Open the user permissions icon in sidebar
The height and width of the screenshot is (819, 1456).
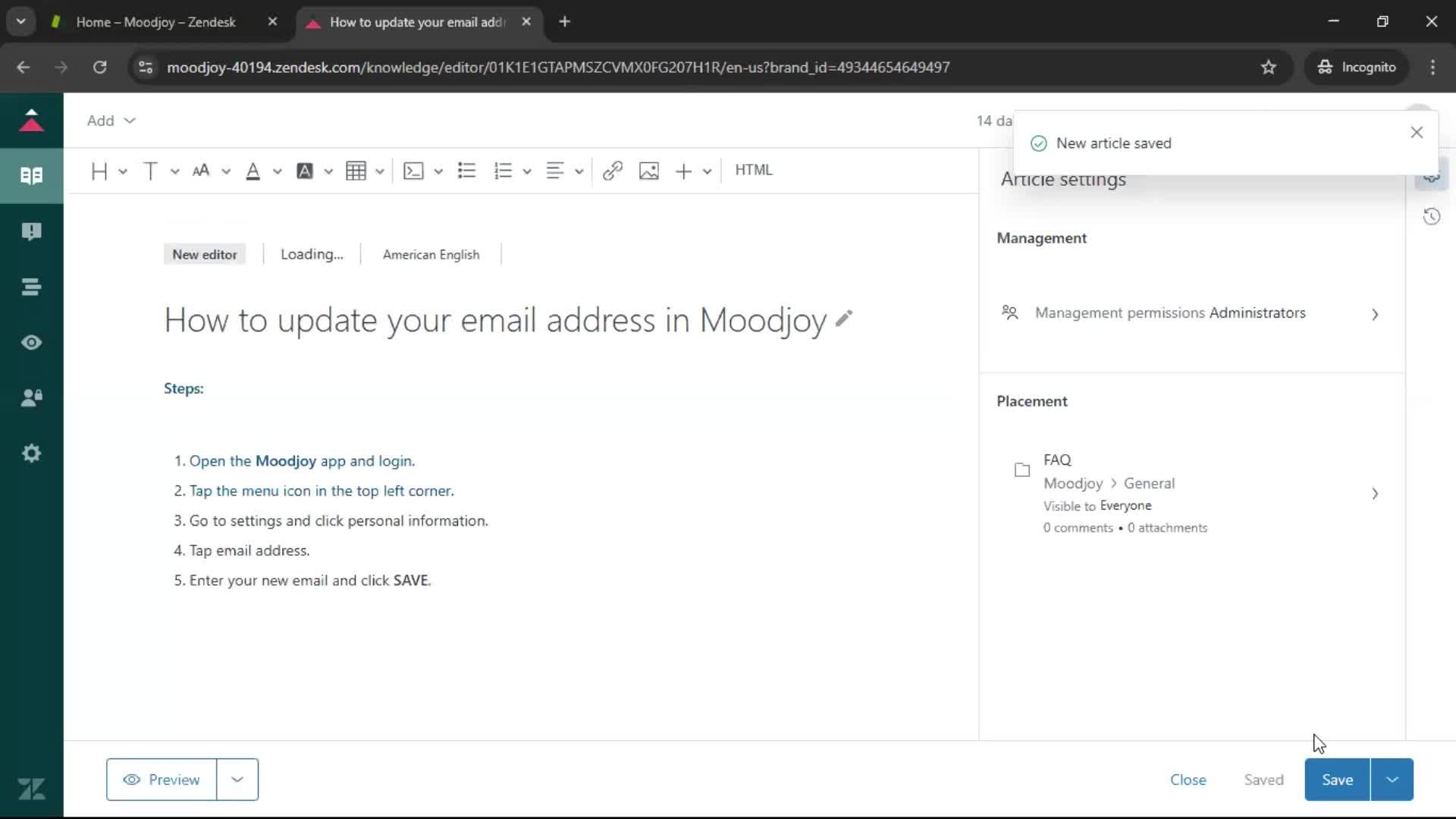[32, 398]
